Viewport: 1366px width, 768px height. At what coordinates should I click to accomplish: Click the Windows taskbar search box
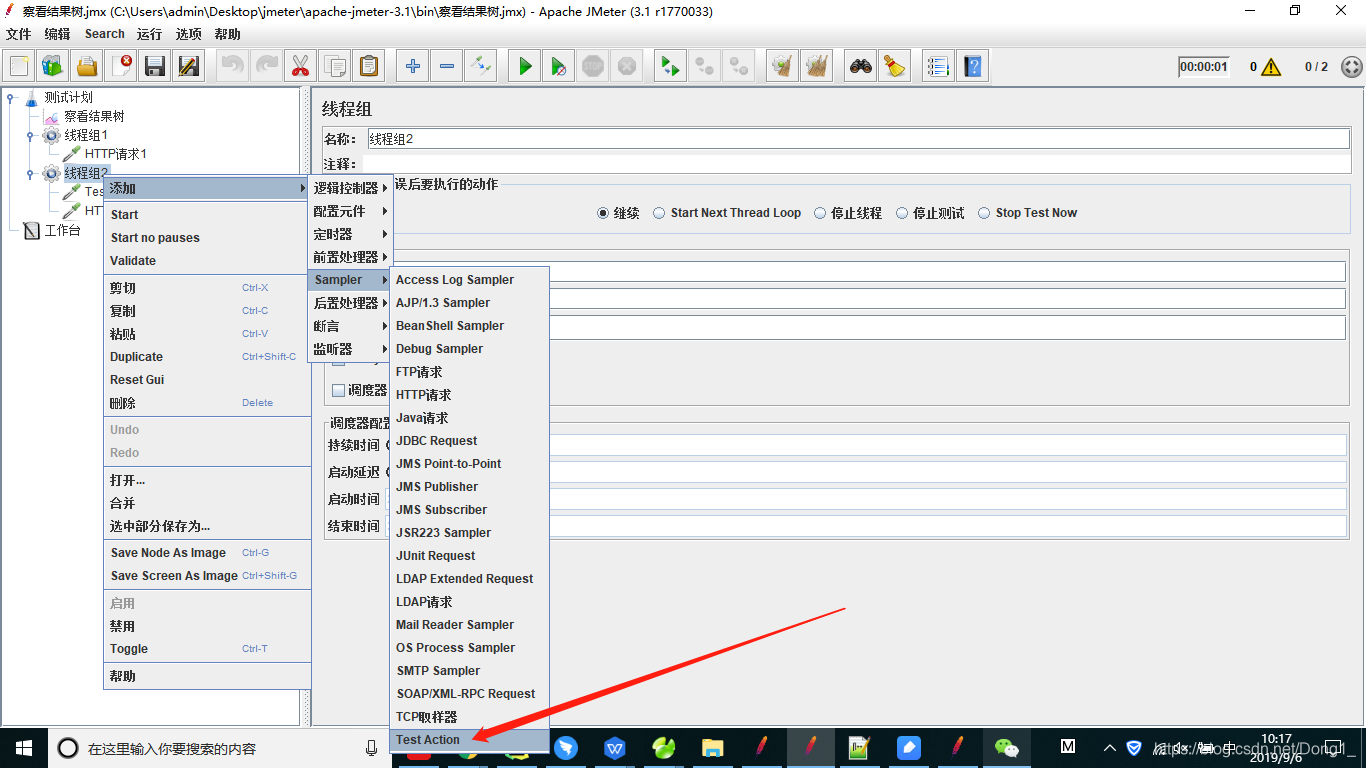point(219,748)
